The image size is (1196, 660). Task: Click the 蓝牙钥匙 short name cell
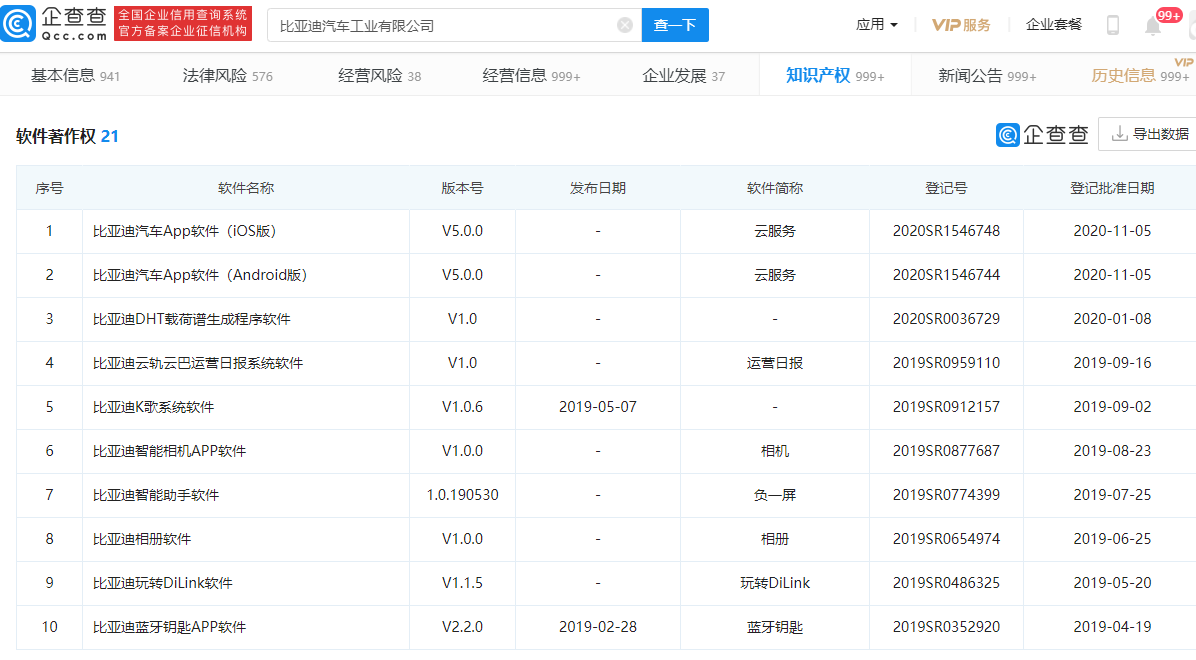coord(775,627)
